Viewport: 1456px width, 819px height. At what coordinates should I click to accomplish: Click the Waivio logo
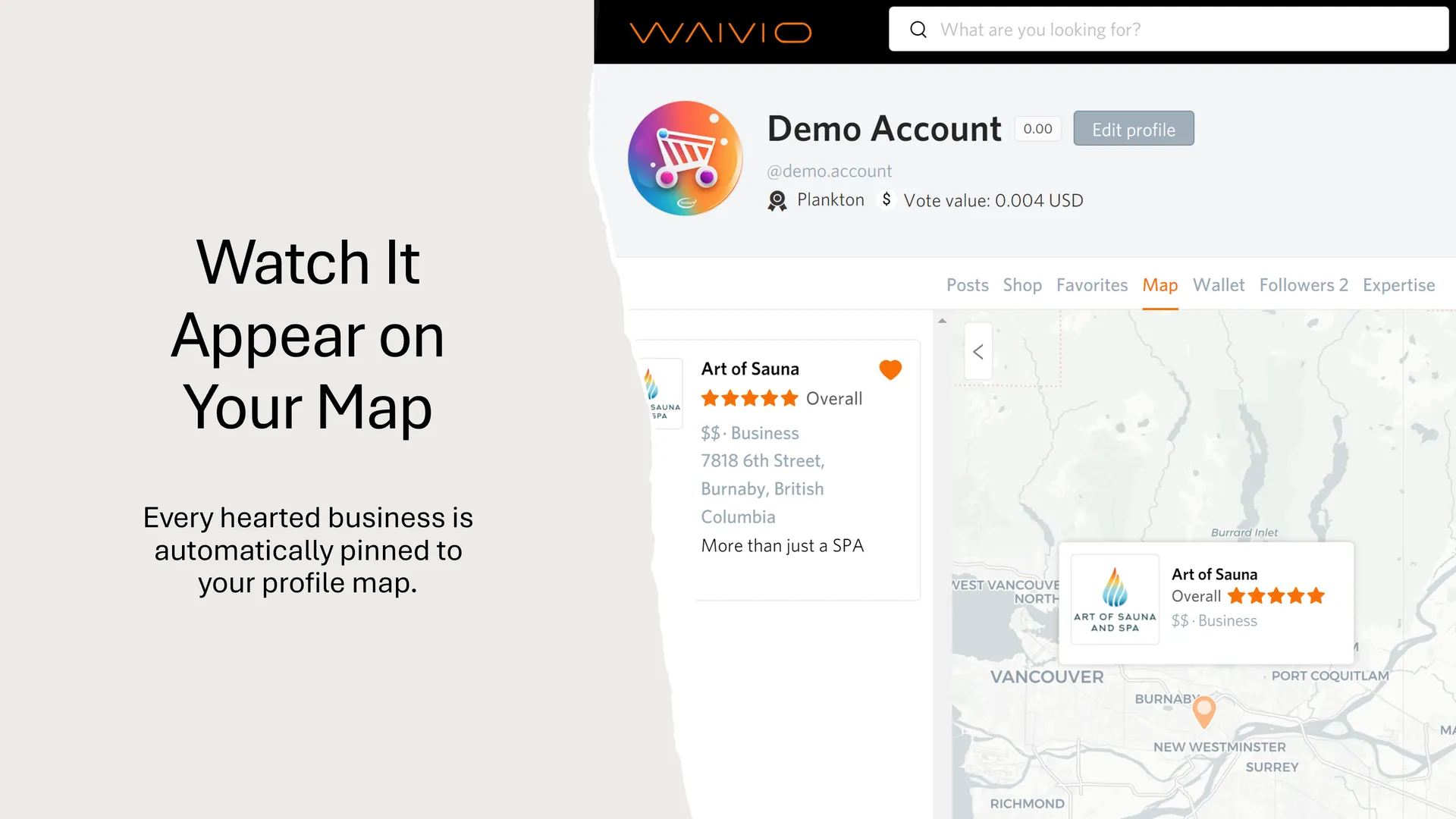point(720,33)
